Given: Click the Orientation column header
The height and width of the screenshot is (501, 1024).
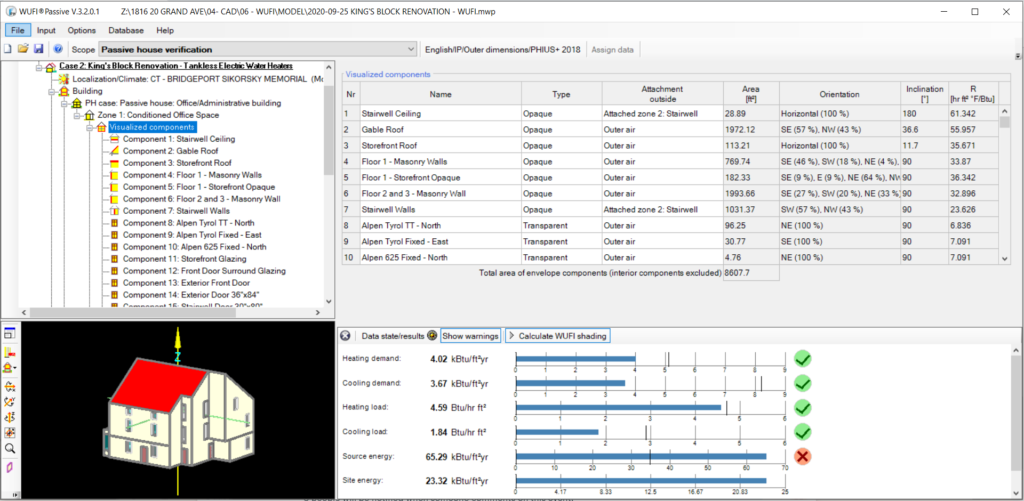Looking at the screenshot, I should pyautogui.click(x=839, y=94).
